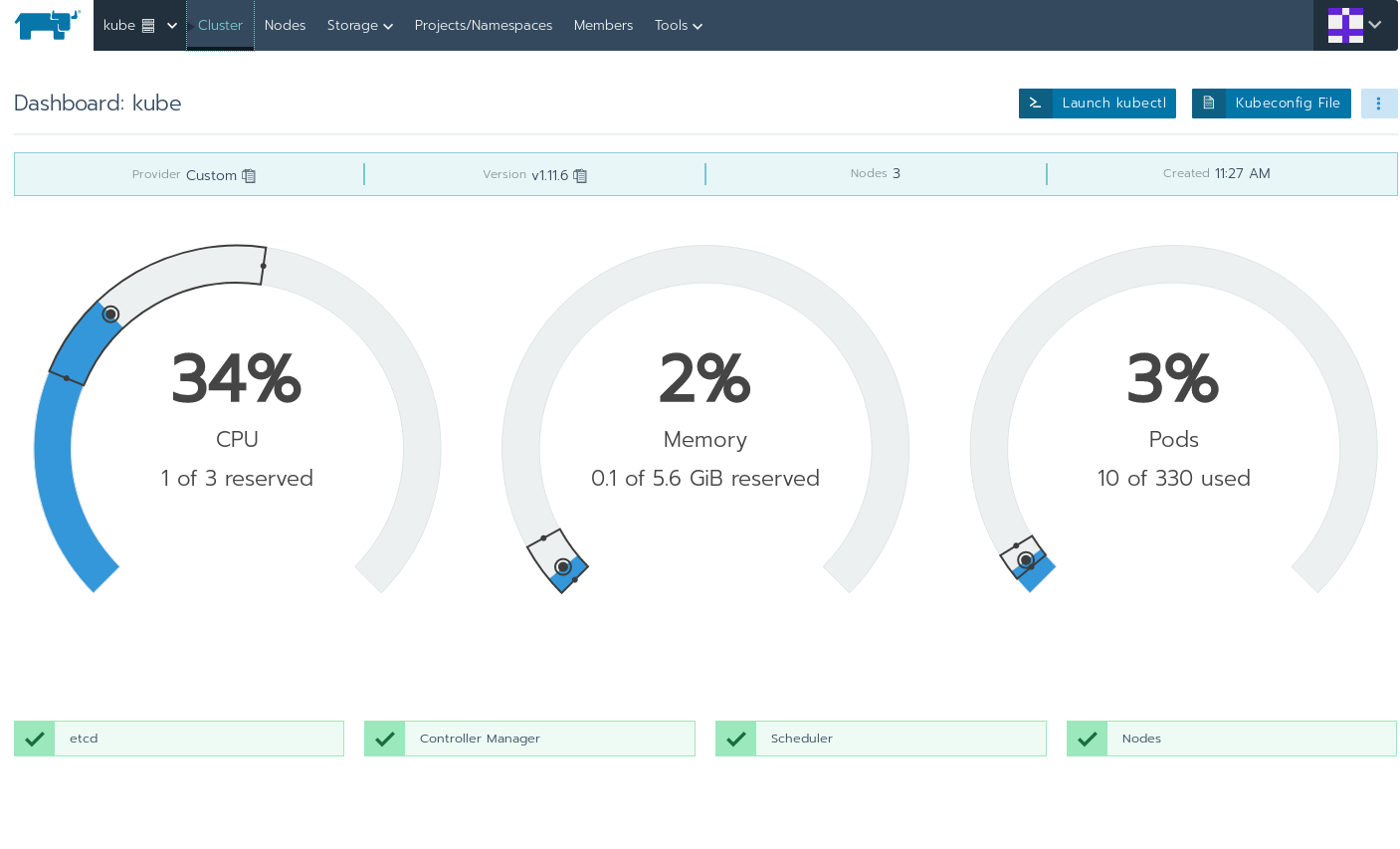This screenshot has height=849, width=1400.
Task: Click the document icon on Kubeconfig File
Action: pos(1209,104)
